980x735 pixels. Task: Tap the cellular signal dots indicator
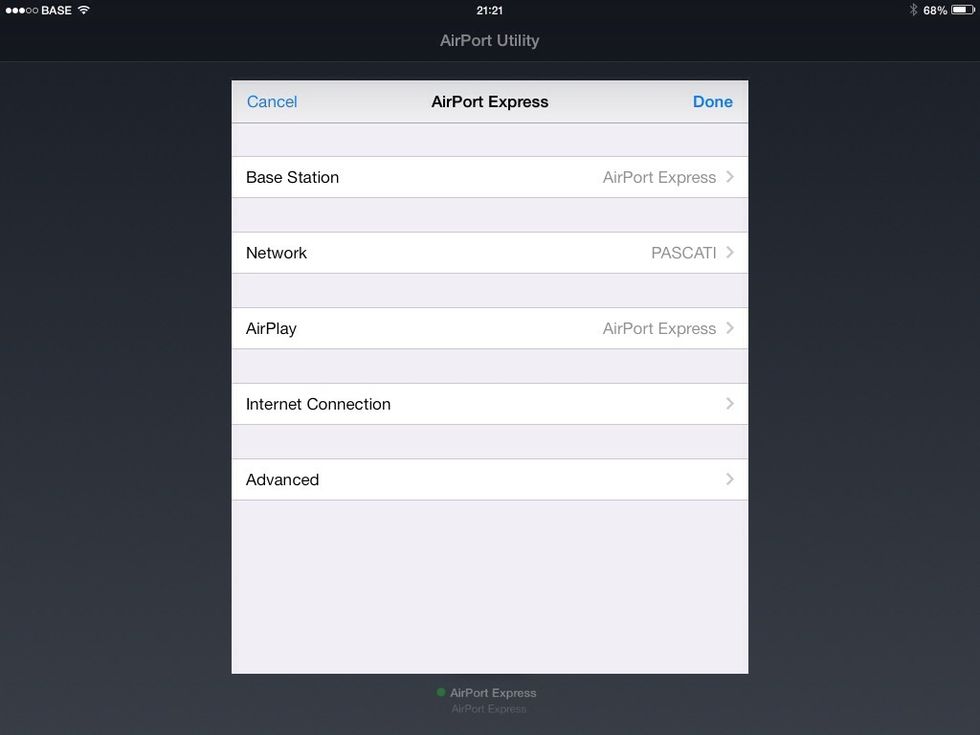click(x=21, y=11)
